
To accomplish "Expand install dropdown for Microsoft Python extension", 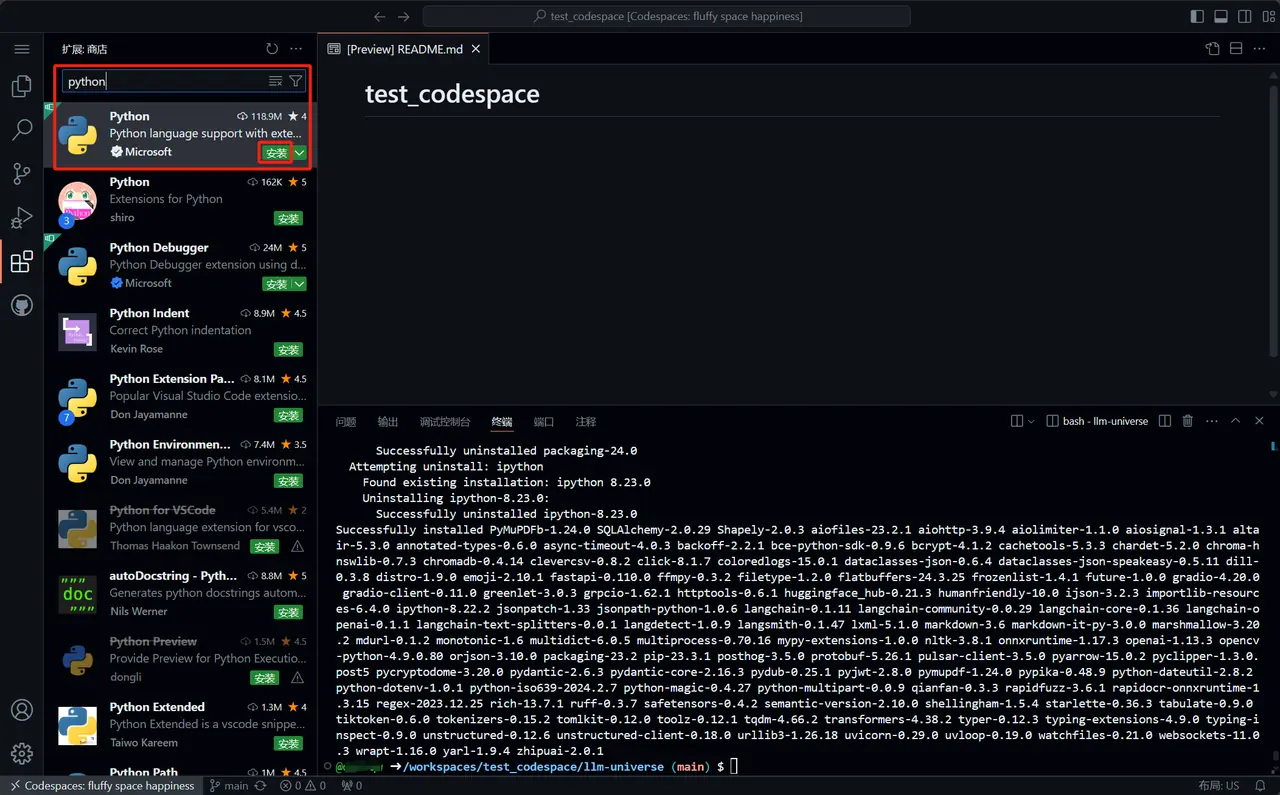I will pyautogui.click(x=300, y=153).
